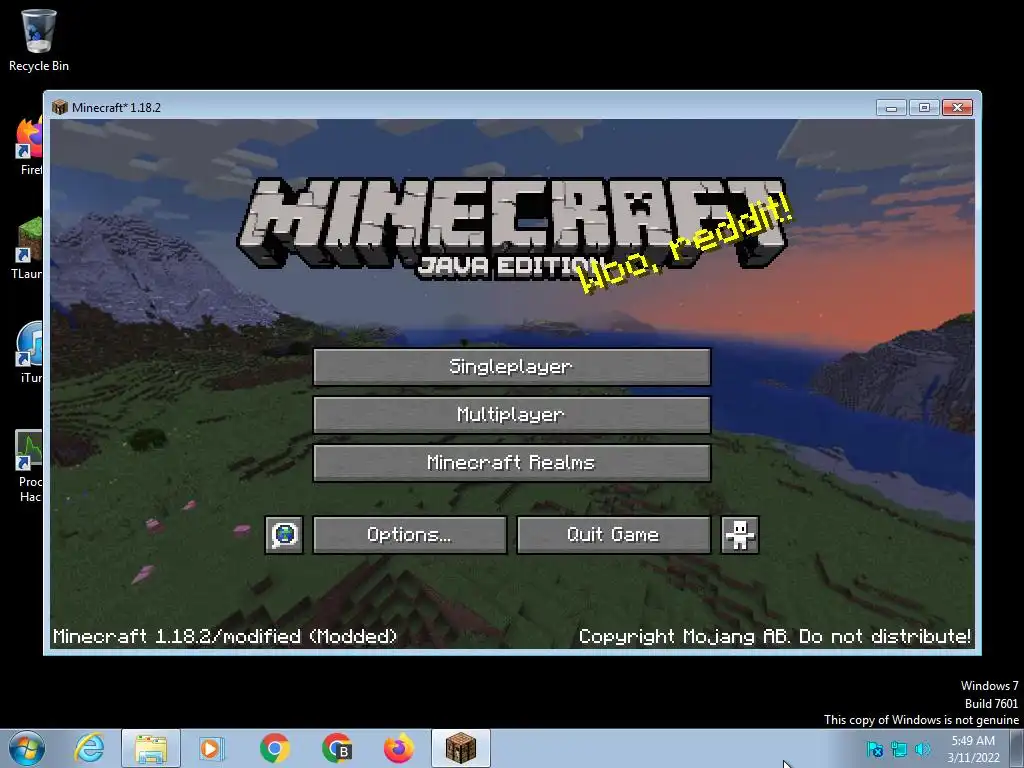Click the taskbar clock showing 5:49 AM
The width and height of the screenshot is (1024, 768).
973,749
